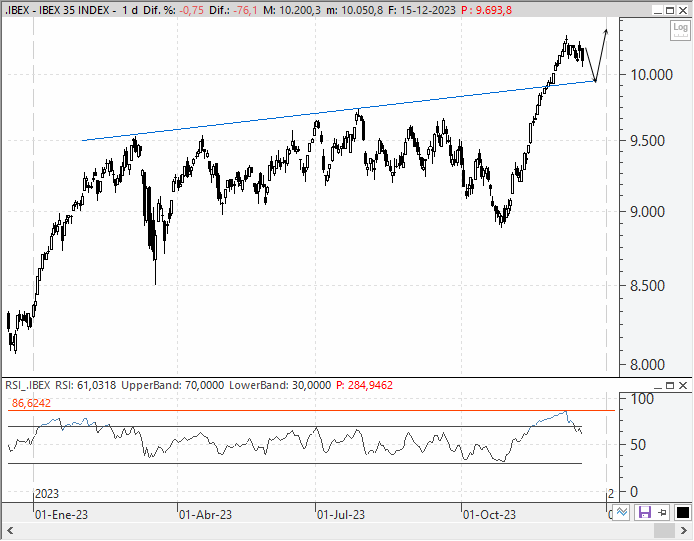
Task: Toggle the Log scale button
Action: (680, 30)
